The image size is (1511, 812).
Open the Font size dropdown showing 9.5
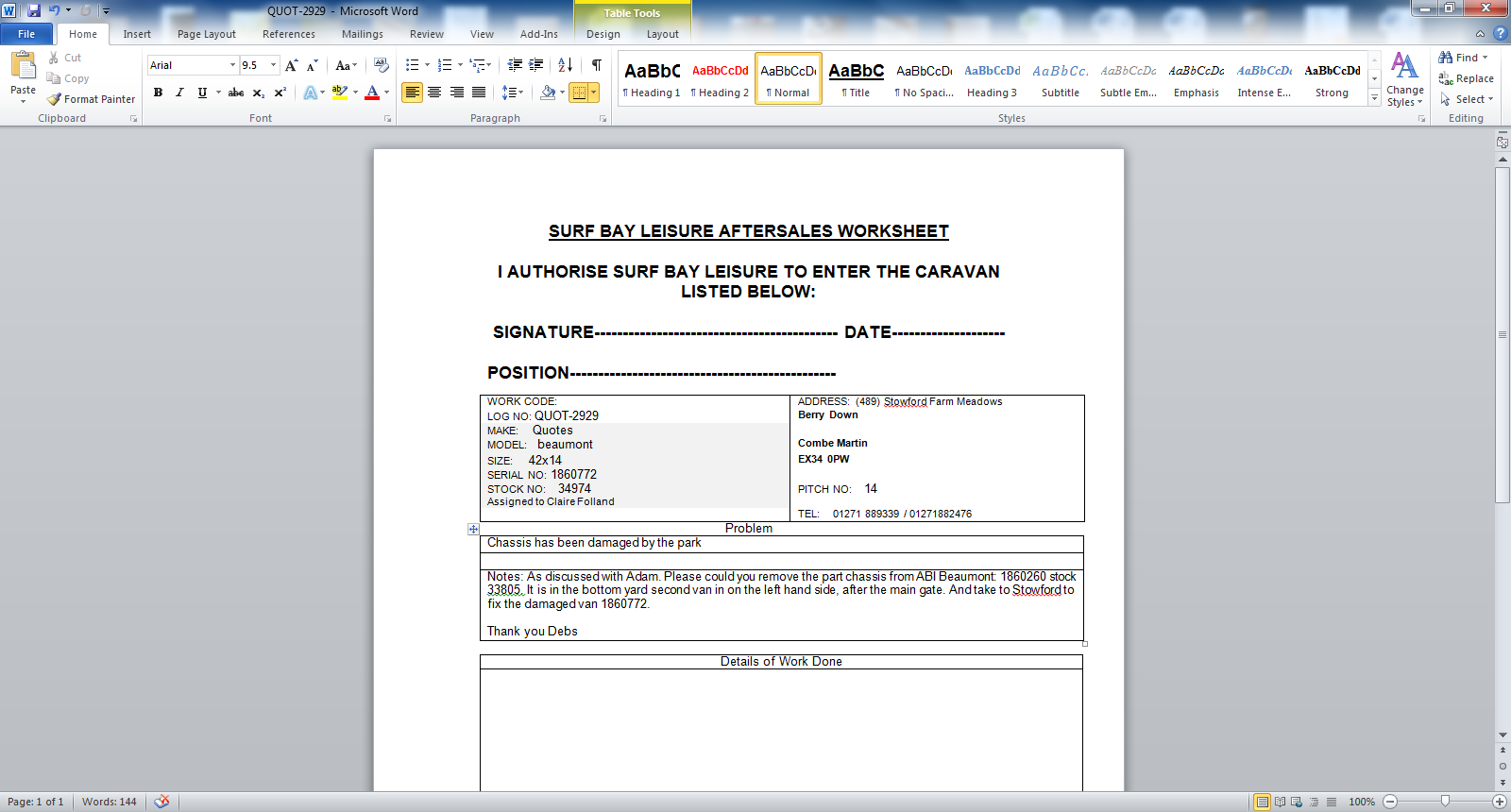pos(274,65)
